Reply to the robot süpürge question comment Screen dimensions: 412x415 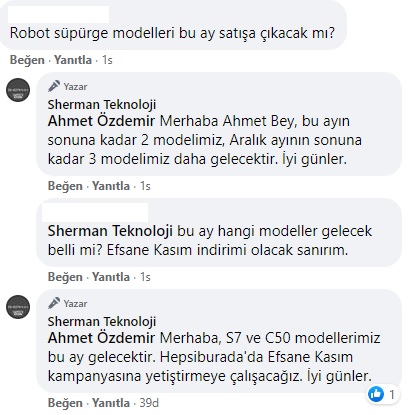[x=73, y=60]
